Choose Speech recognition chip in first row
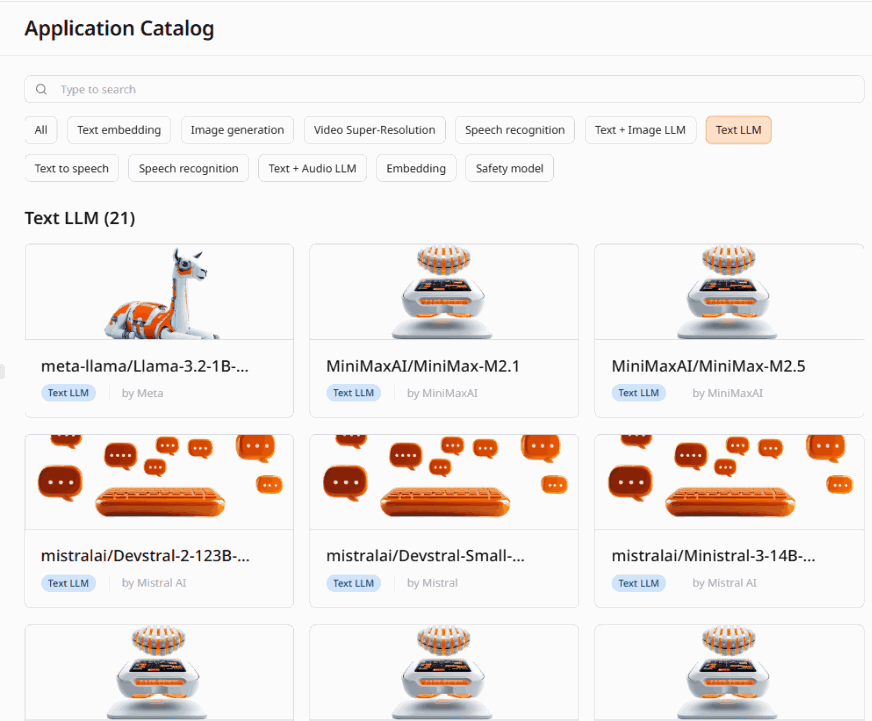Image resolution: width=872 pixels, height=721 pixels. (x=515, y=130)
